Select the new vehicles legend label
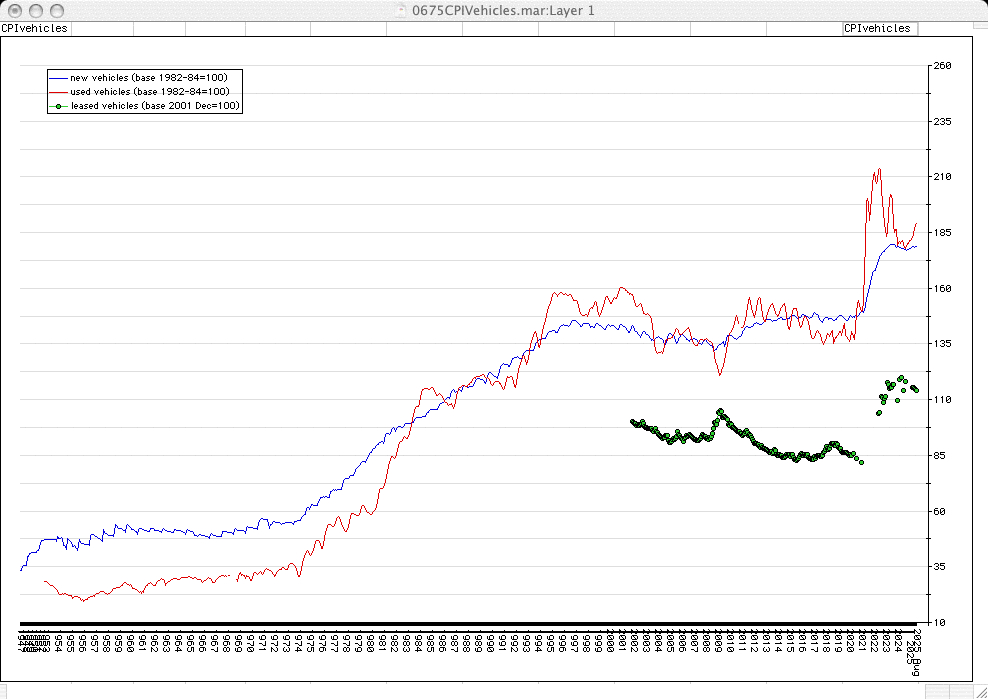This screenshot has width=988, height=699. click(148, 77)
